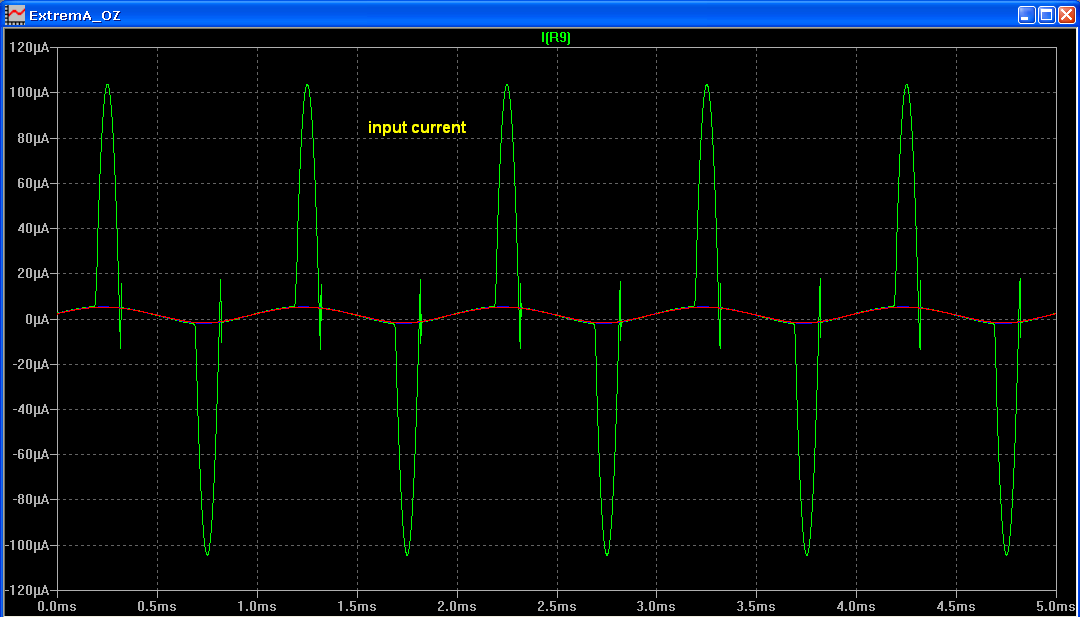The image size is (1080, 617).
Task: Click the 4.0ms time axis label
Action: coord(857,607)
